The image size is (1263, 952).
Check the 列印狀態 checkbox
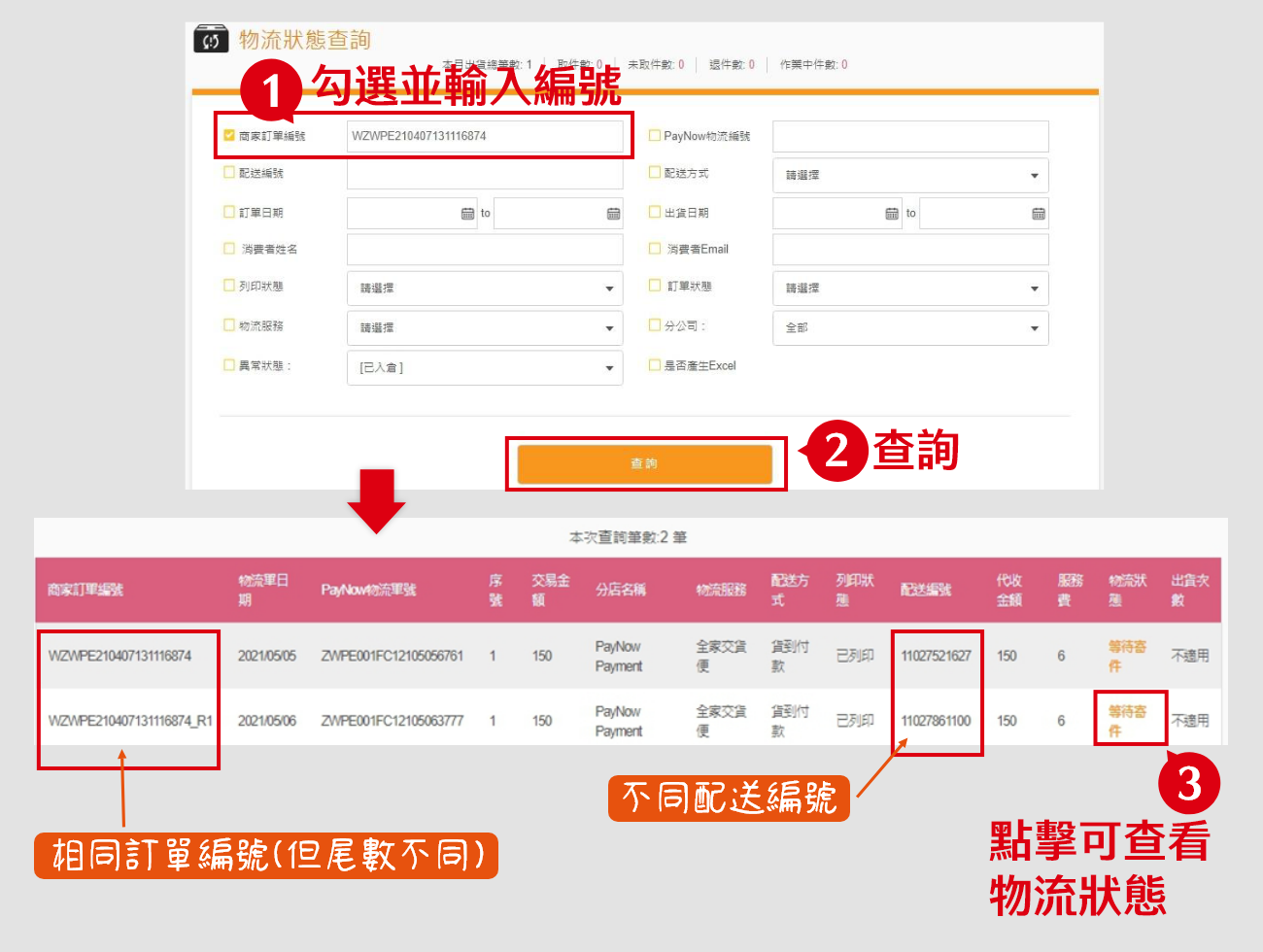pos(229,286)
